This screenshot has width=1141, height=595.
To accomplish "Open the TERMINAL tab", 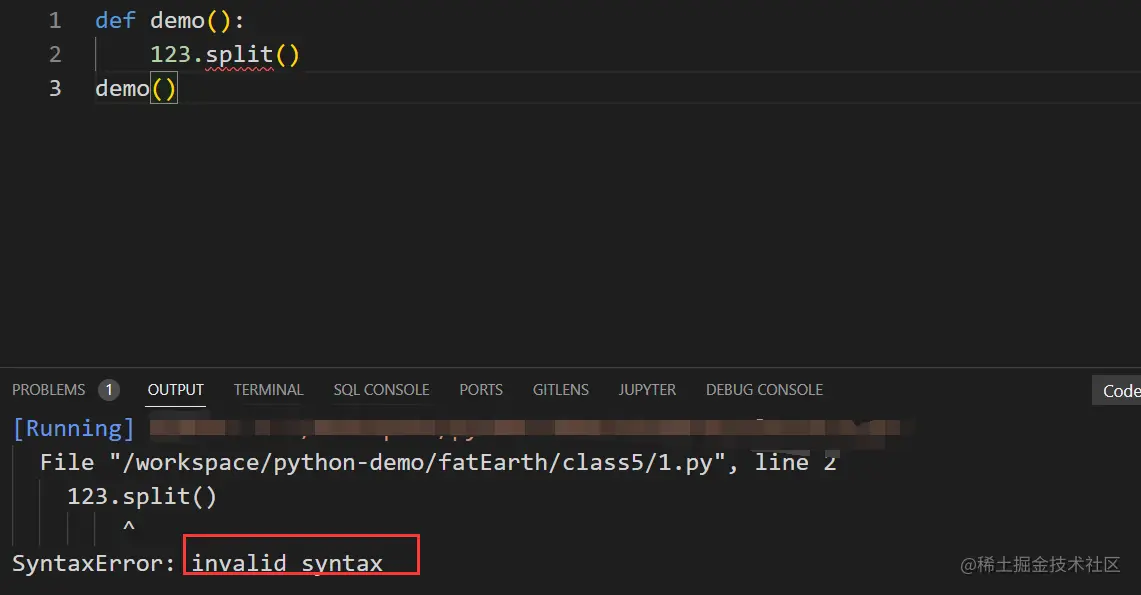I will [x=269, y=390].
